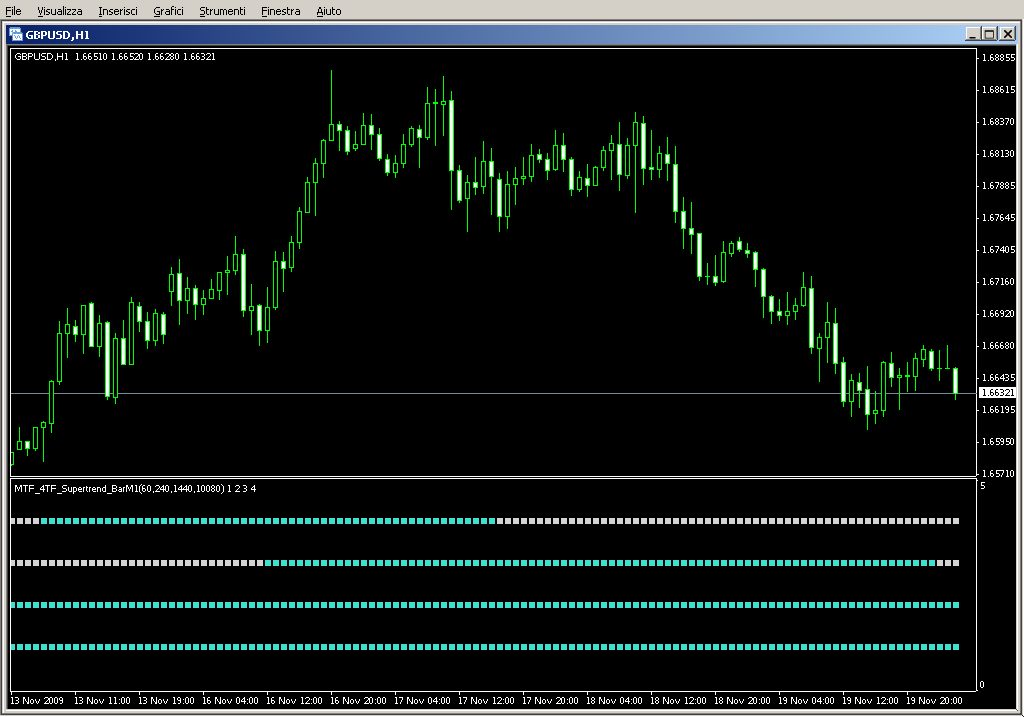Open the Strumenti menu
This screenshot has height=717, width=1024.
(x=222, y=11)
